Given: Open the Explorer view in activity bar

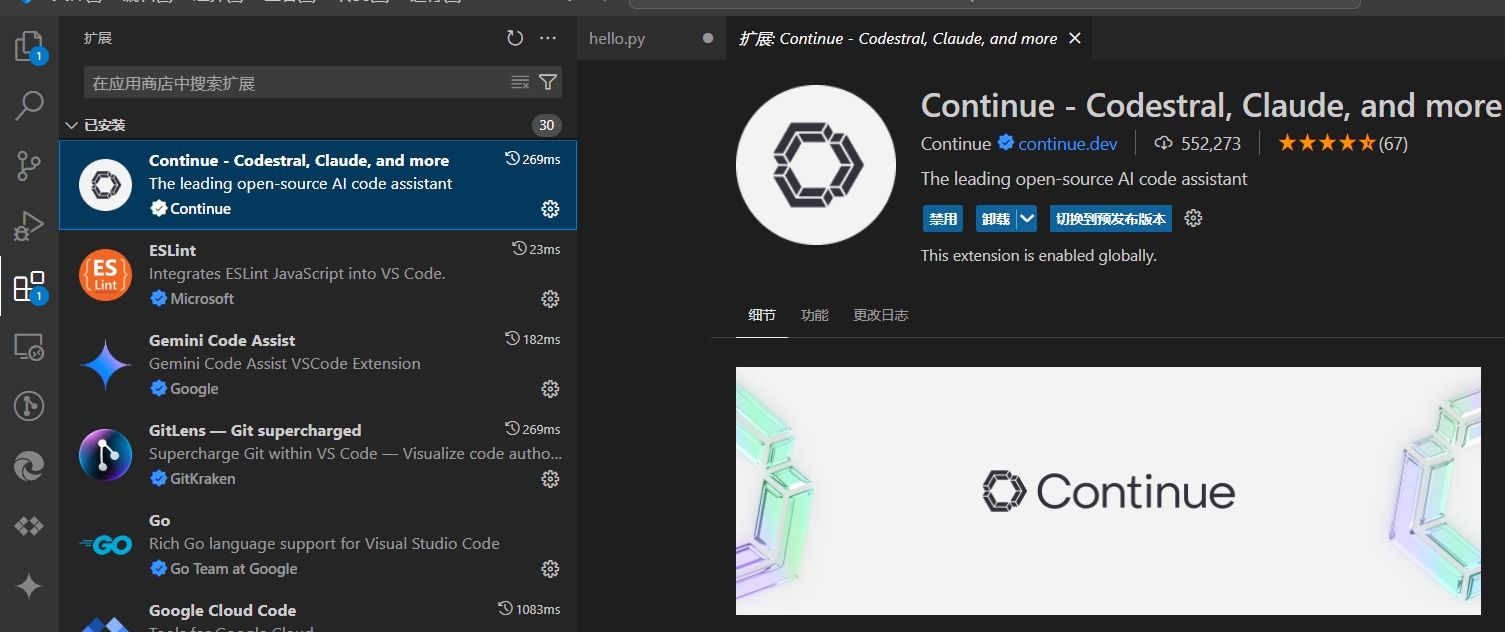Looking at the screenshot, I should point(29,47).
